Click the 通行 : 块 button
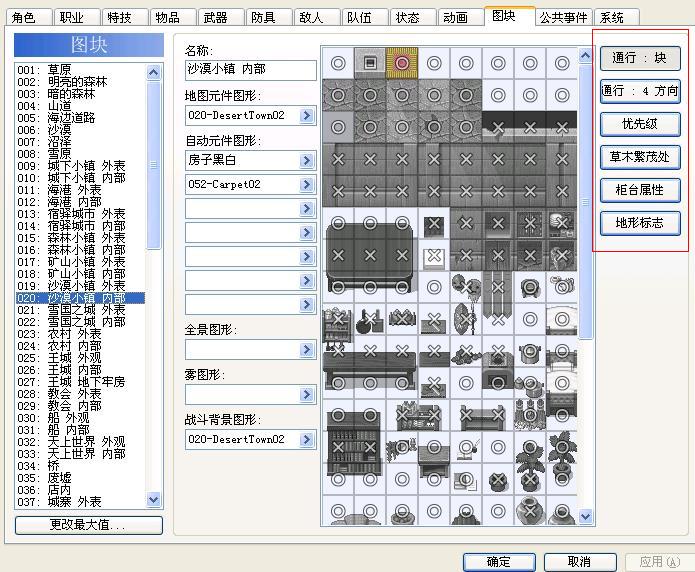Screen dimensions: 695x572 (x=640, y=58)
